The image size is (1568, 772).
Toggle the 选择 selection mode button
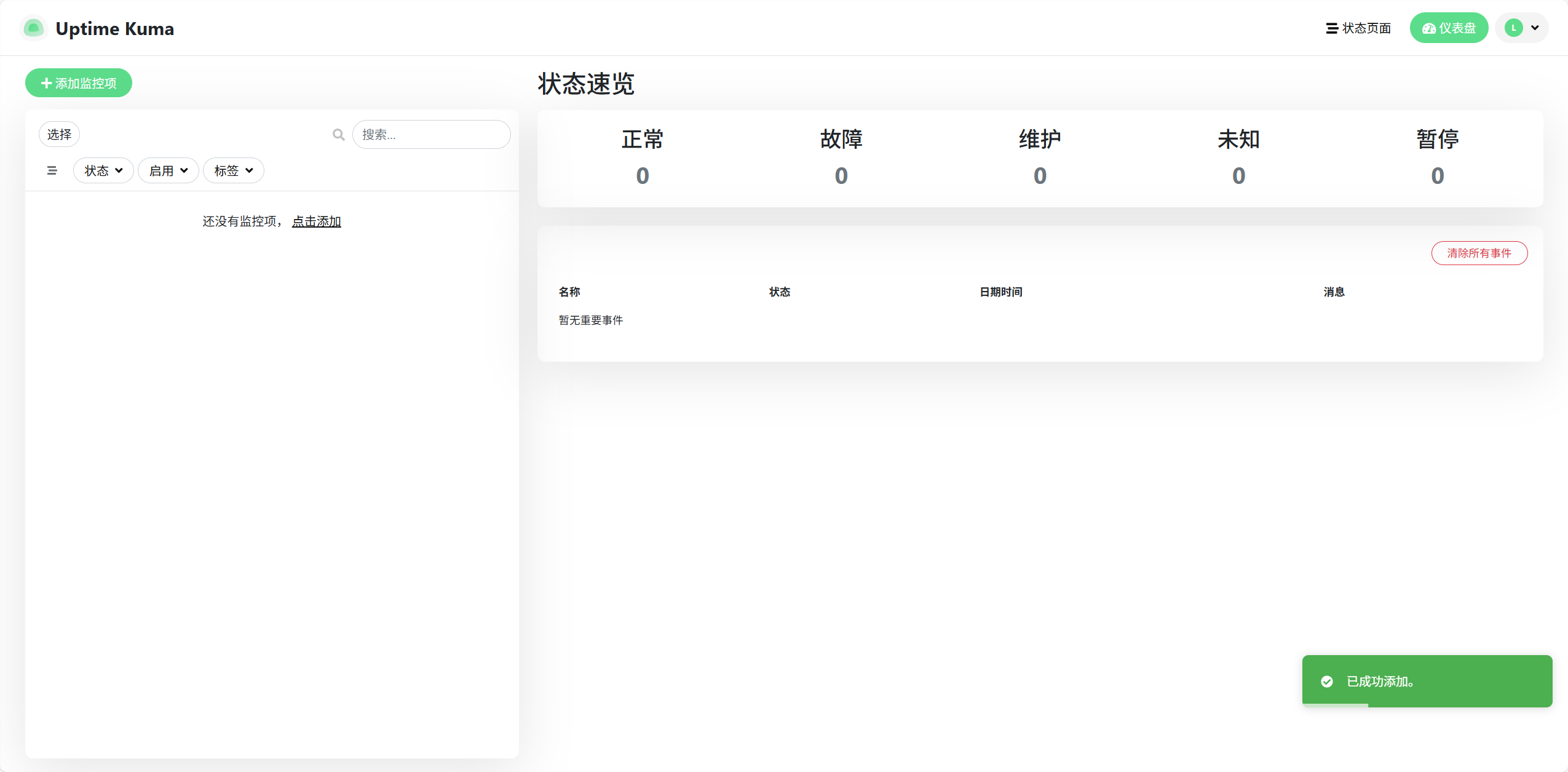[x=59, y=134]
